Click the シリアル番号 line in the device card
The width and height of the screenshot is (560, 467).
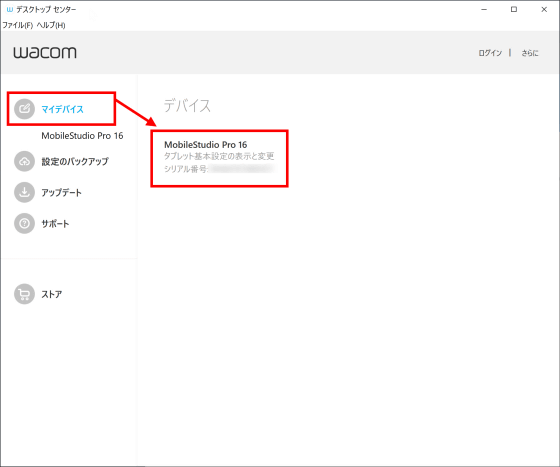coord(219,169)
